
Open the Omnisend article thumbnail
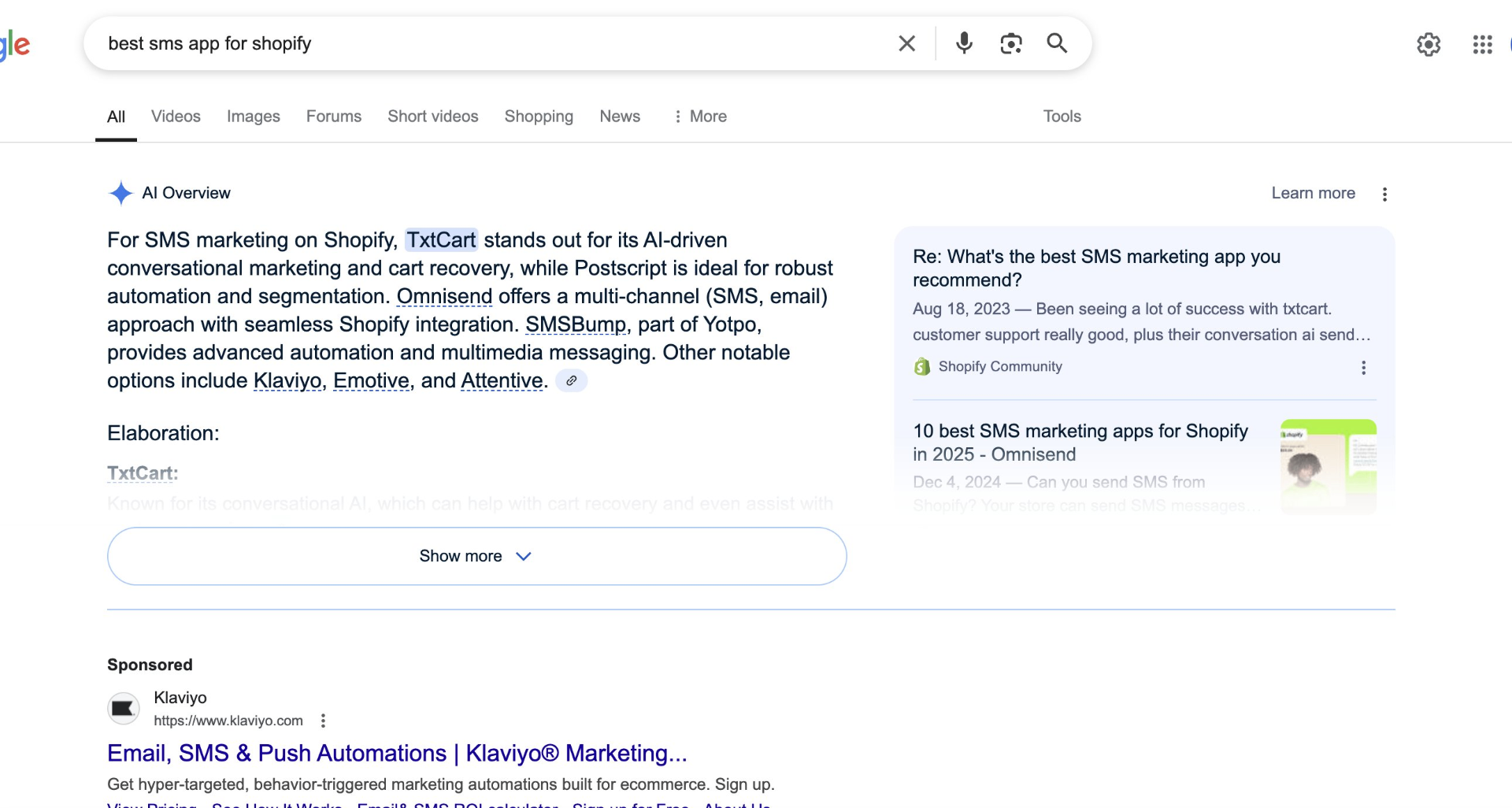(x=1328, y=466)
